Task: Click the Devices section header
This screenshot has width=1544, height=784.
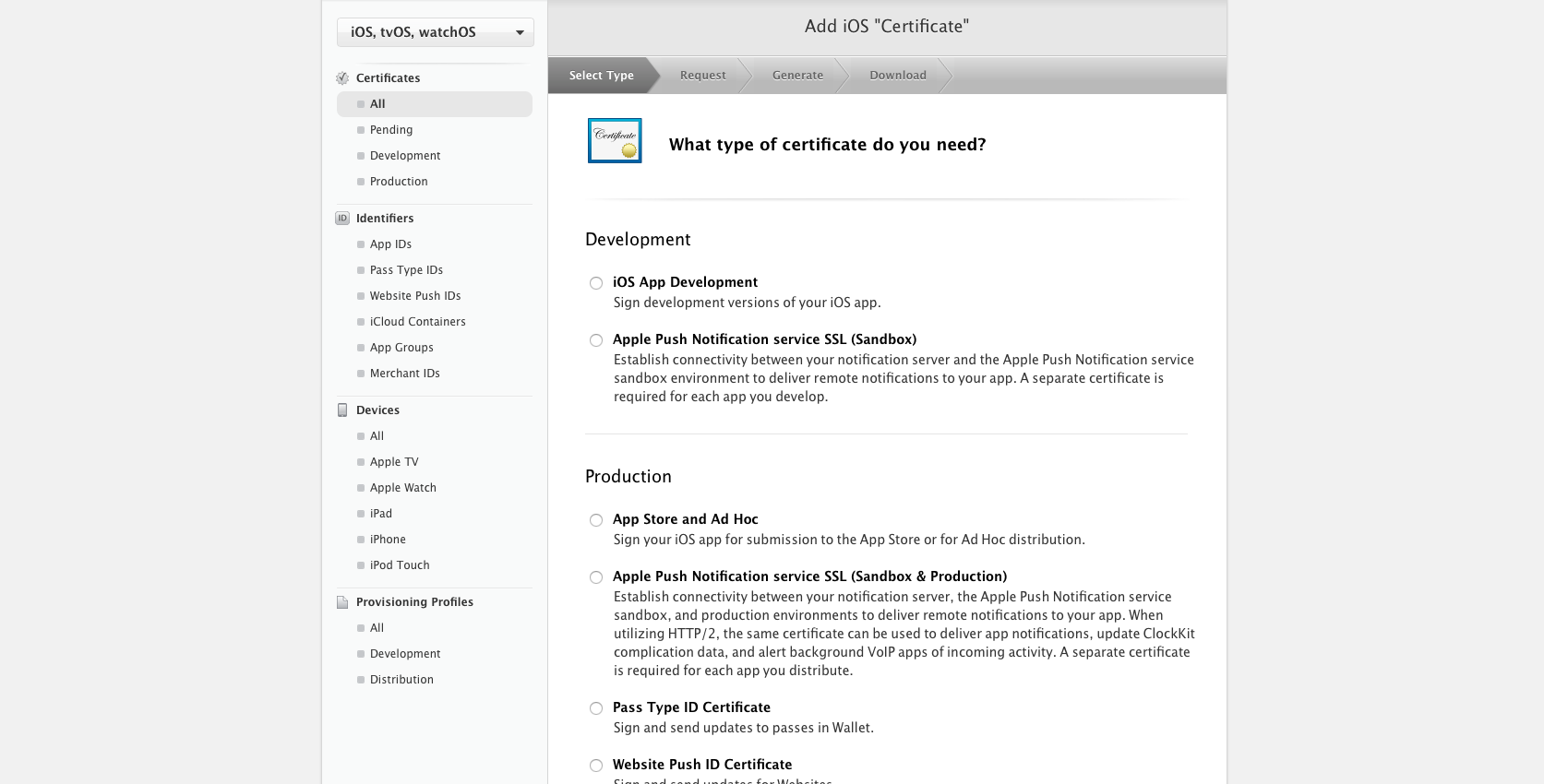Action: pyautogui.click(x=377, y=410)
